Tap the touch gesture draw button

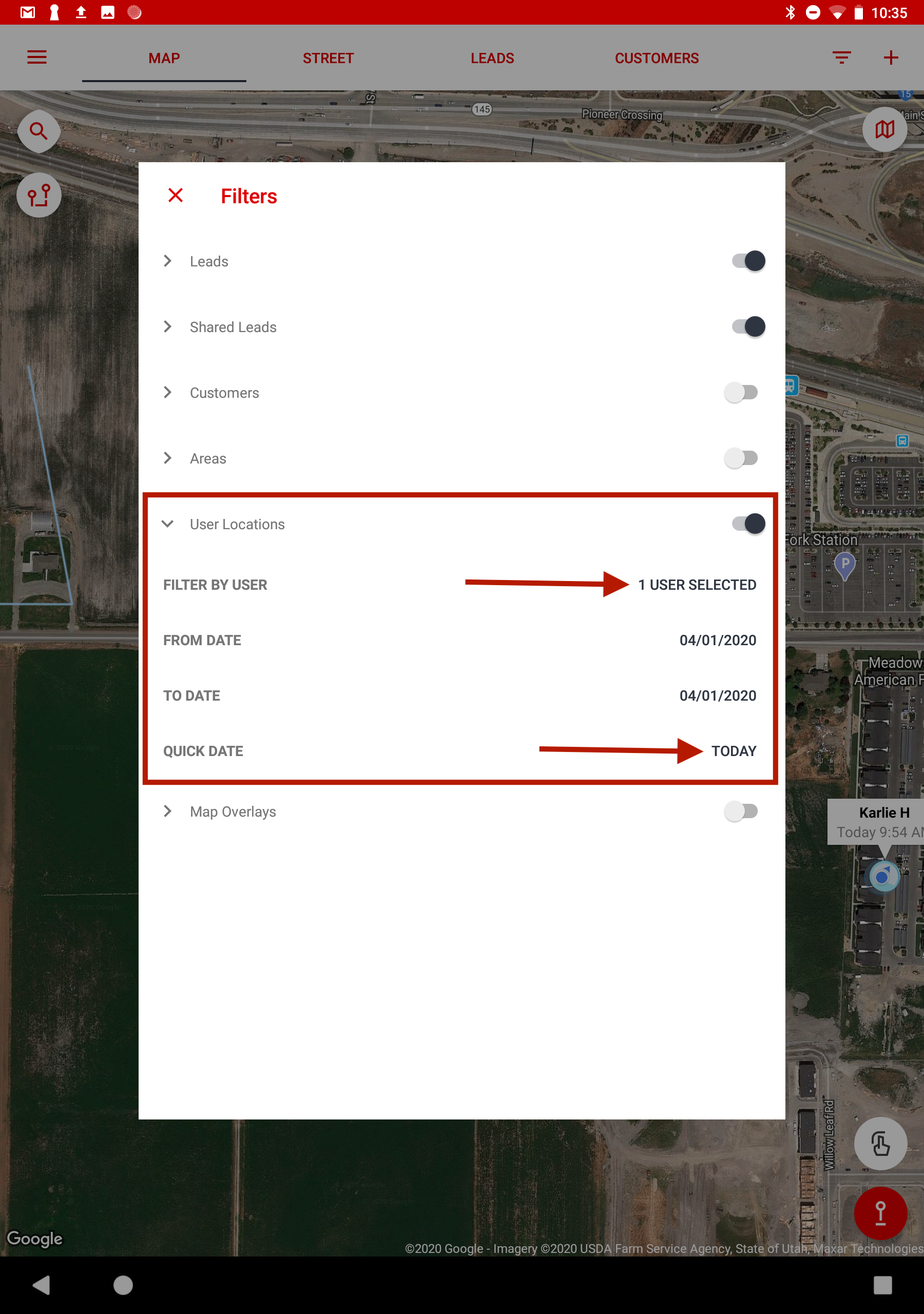pyautogui.click(x=880, y=1144)
